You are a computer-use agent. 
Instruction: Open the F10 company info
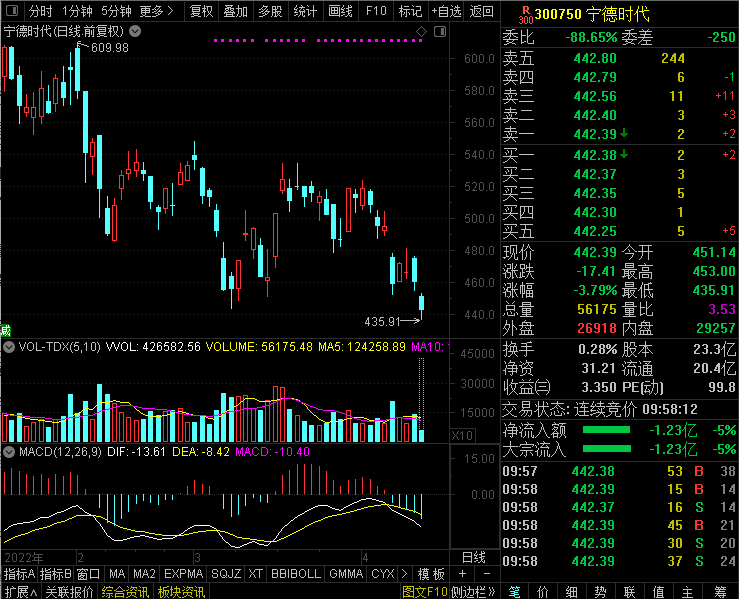coord(376,11)
